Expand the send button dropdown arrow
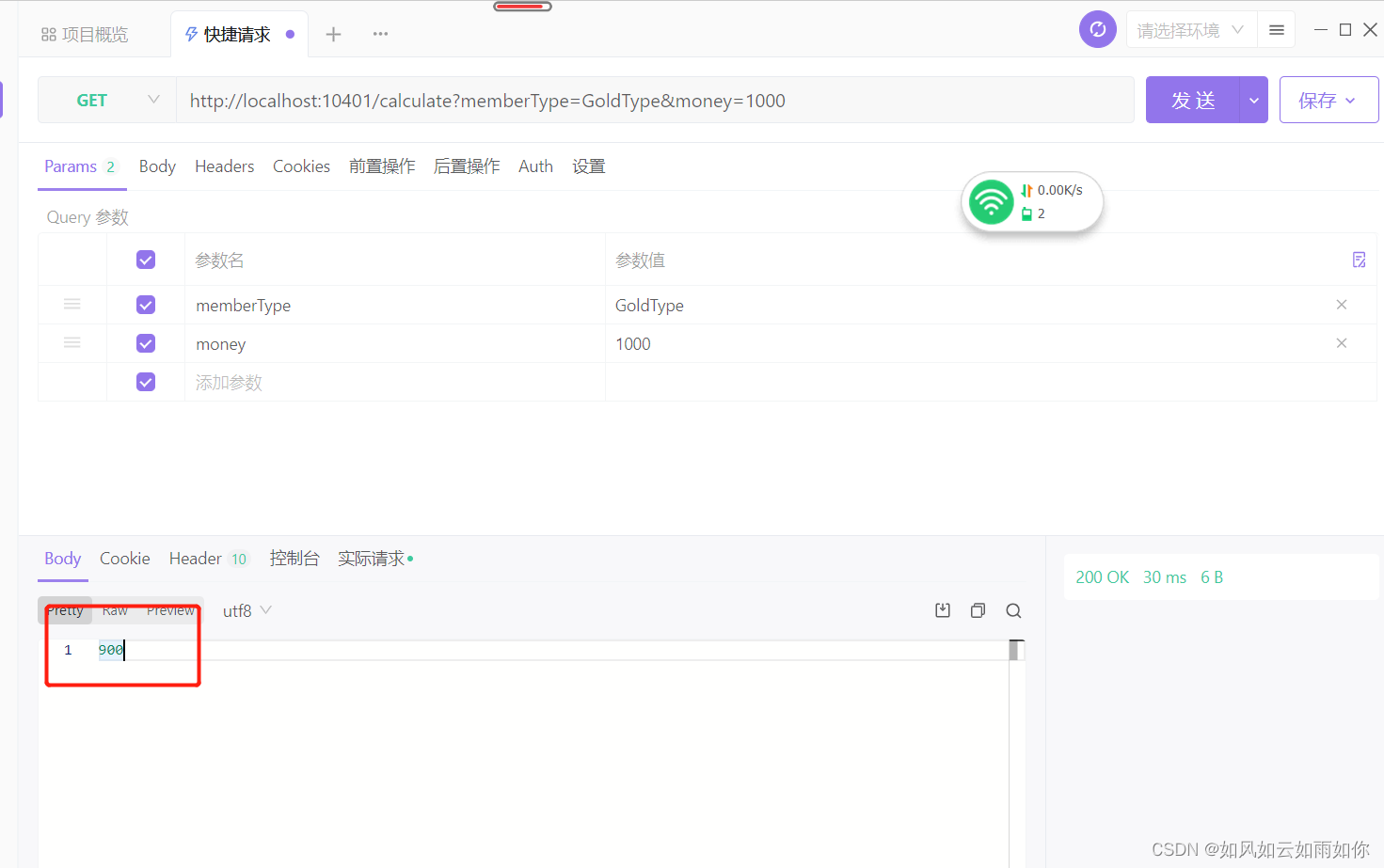1384x868 pixels. (x=1254, y=101)
